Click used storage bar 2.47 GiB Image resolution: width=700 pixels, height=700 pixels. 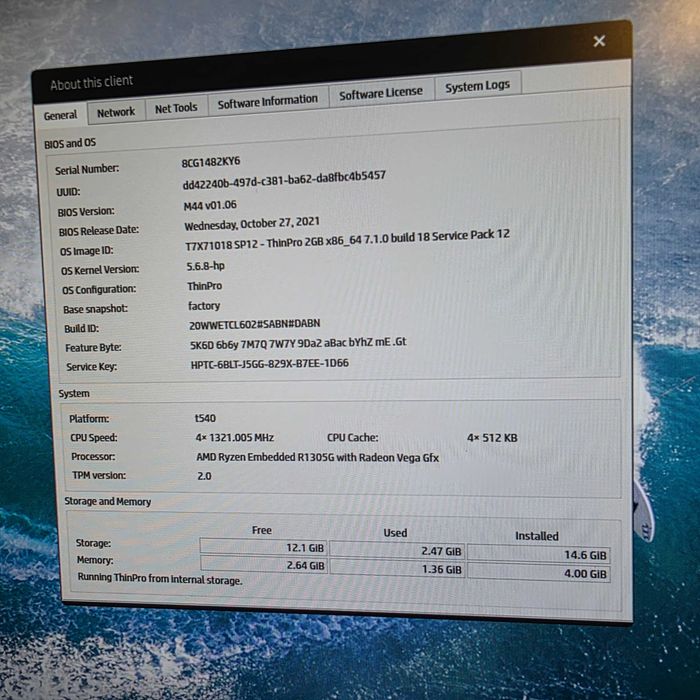click(396, 550)
